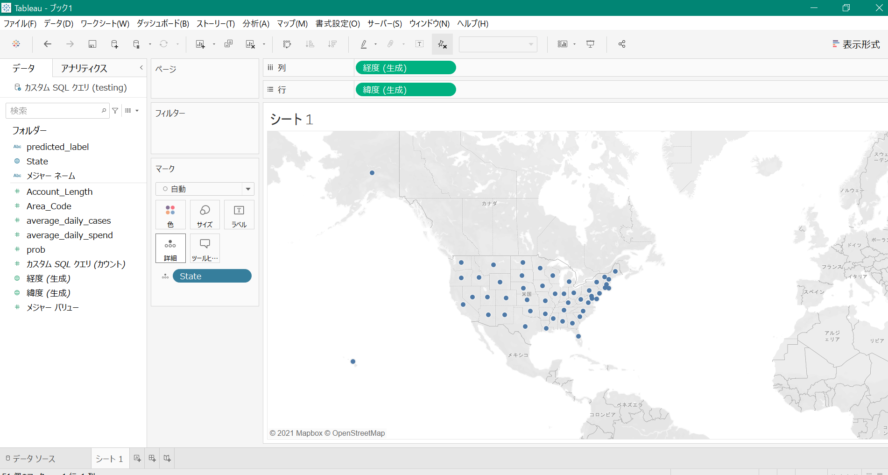888x475 pixels.
Task: Open the Size mark card
Action: pyautogui.click(x=204, y=216)
